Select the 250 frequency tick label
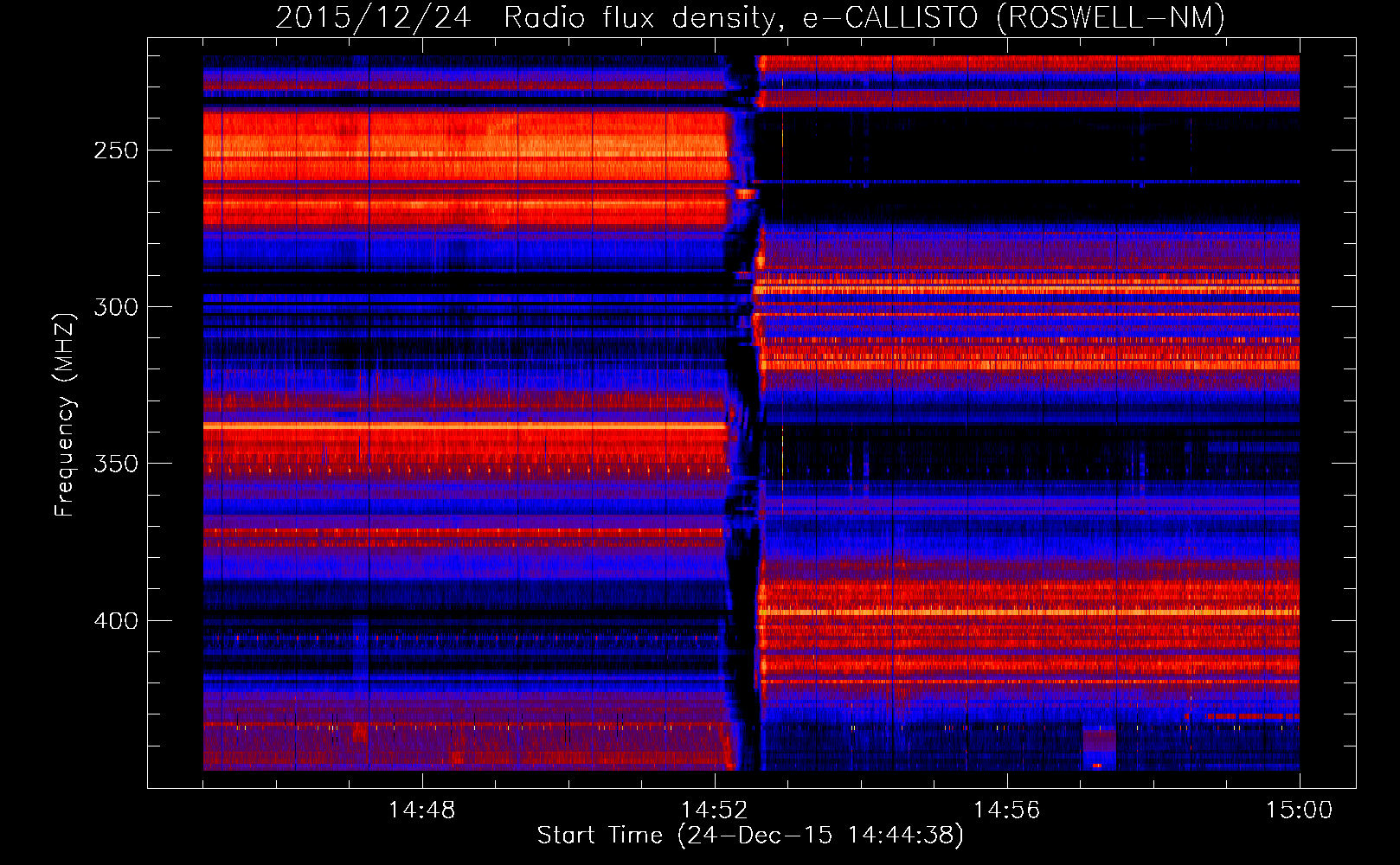Viewport: 1400px width, 865px height. (x=116, y=151)
